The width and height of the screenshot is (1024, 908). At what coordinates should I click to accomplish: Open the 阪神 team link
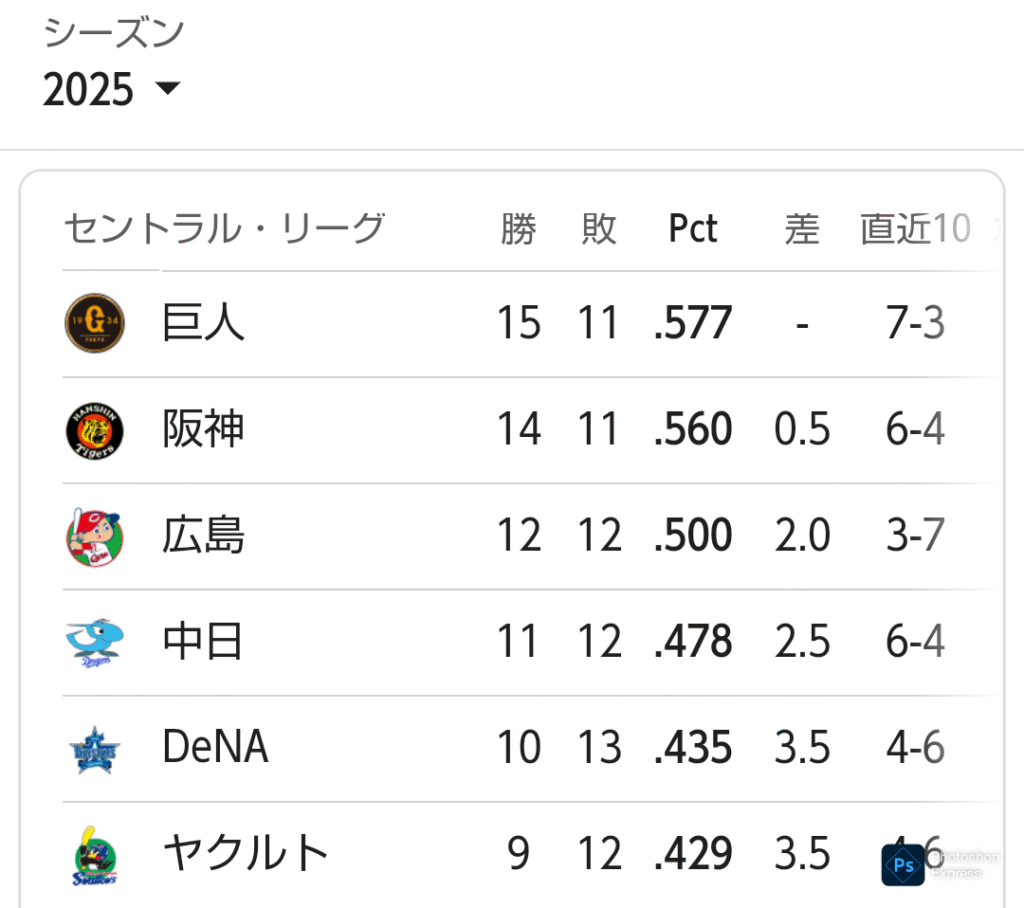(203, 429)
